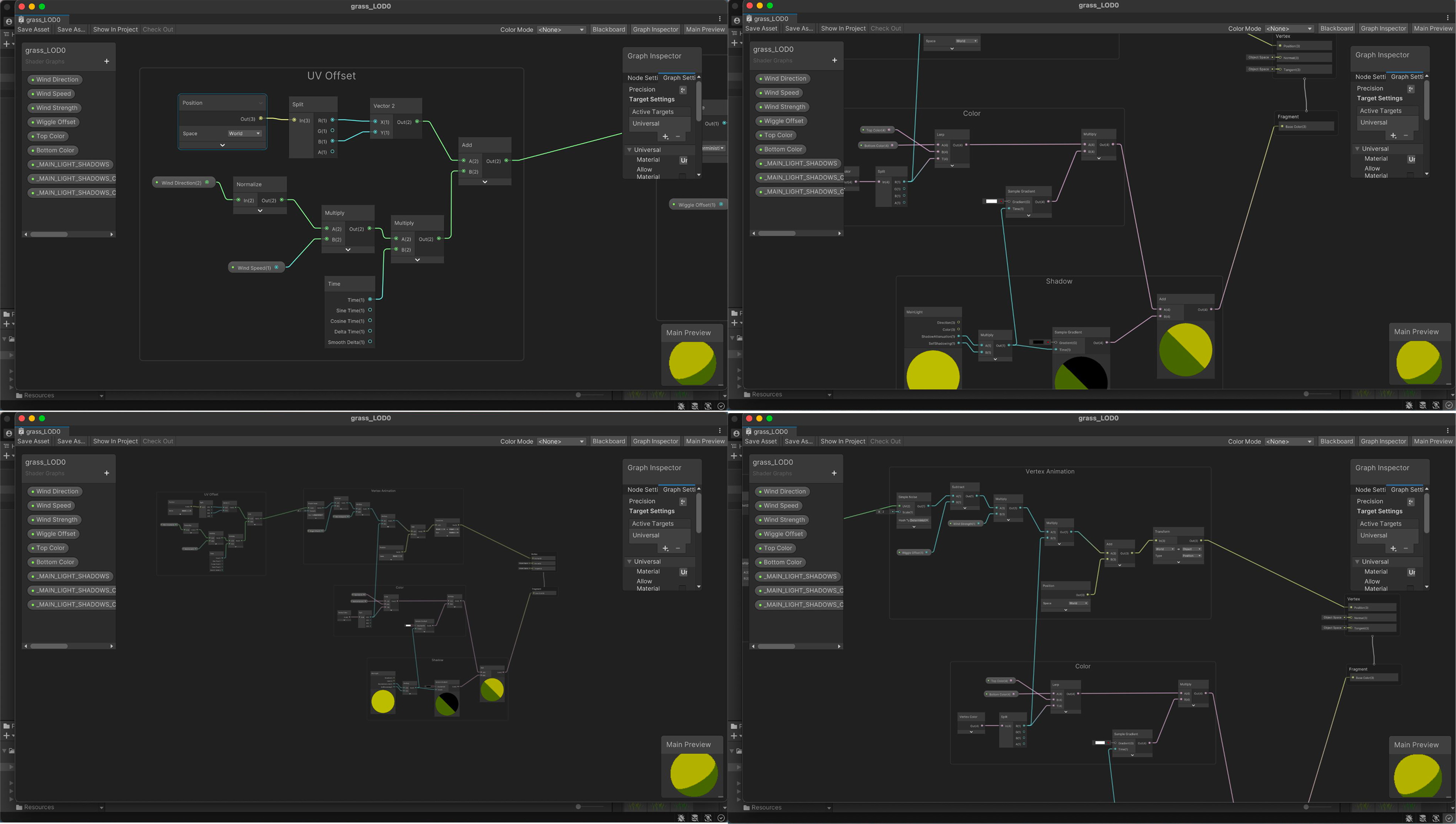Open Space World dropdown on enlarged UV Offset Position node
The width and height of the screenshot is (1456, 824).
(244, 134)
